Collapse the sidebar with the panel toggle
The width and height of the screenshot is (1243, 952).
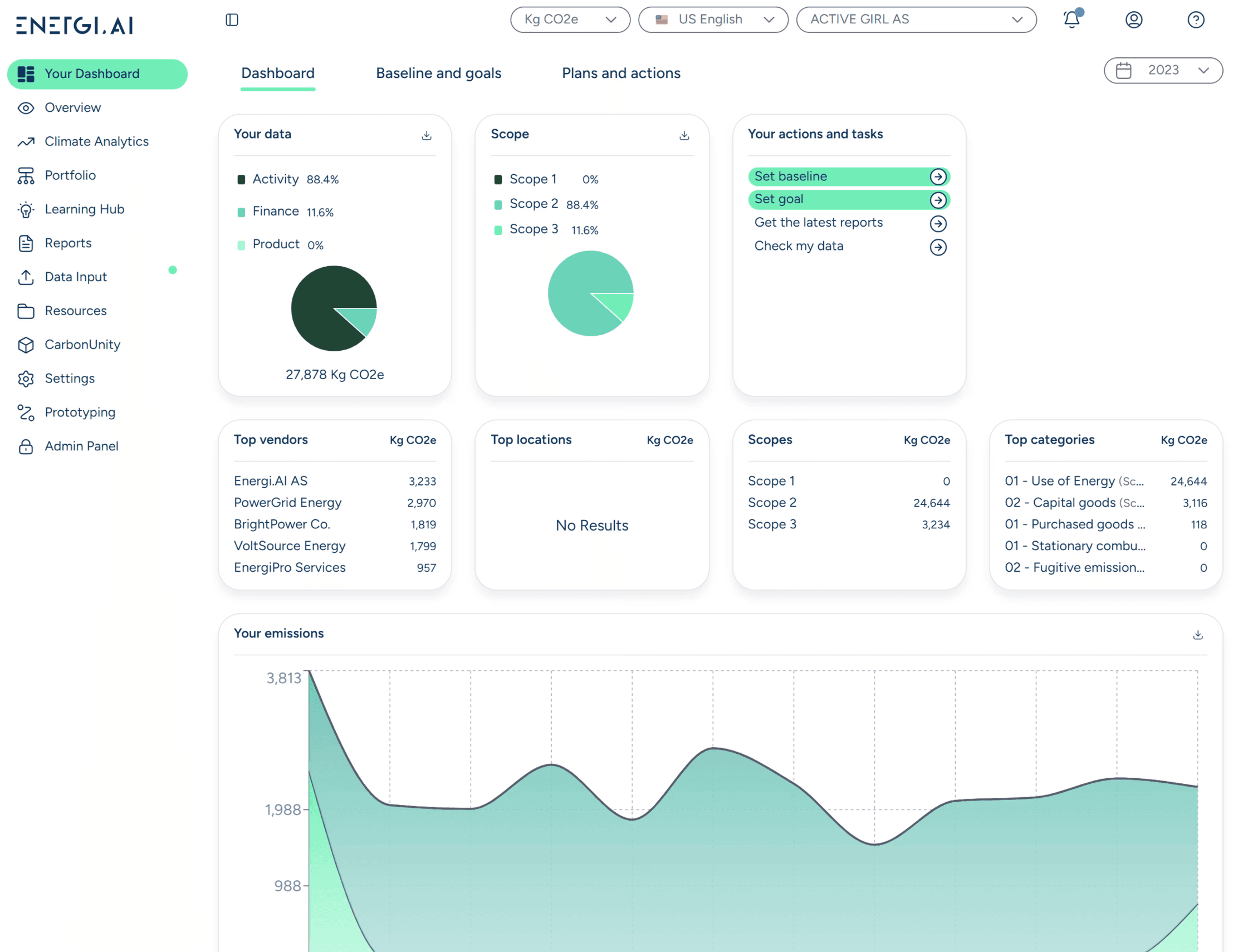point(231,19)
